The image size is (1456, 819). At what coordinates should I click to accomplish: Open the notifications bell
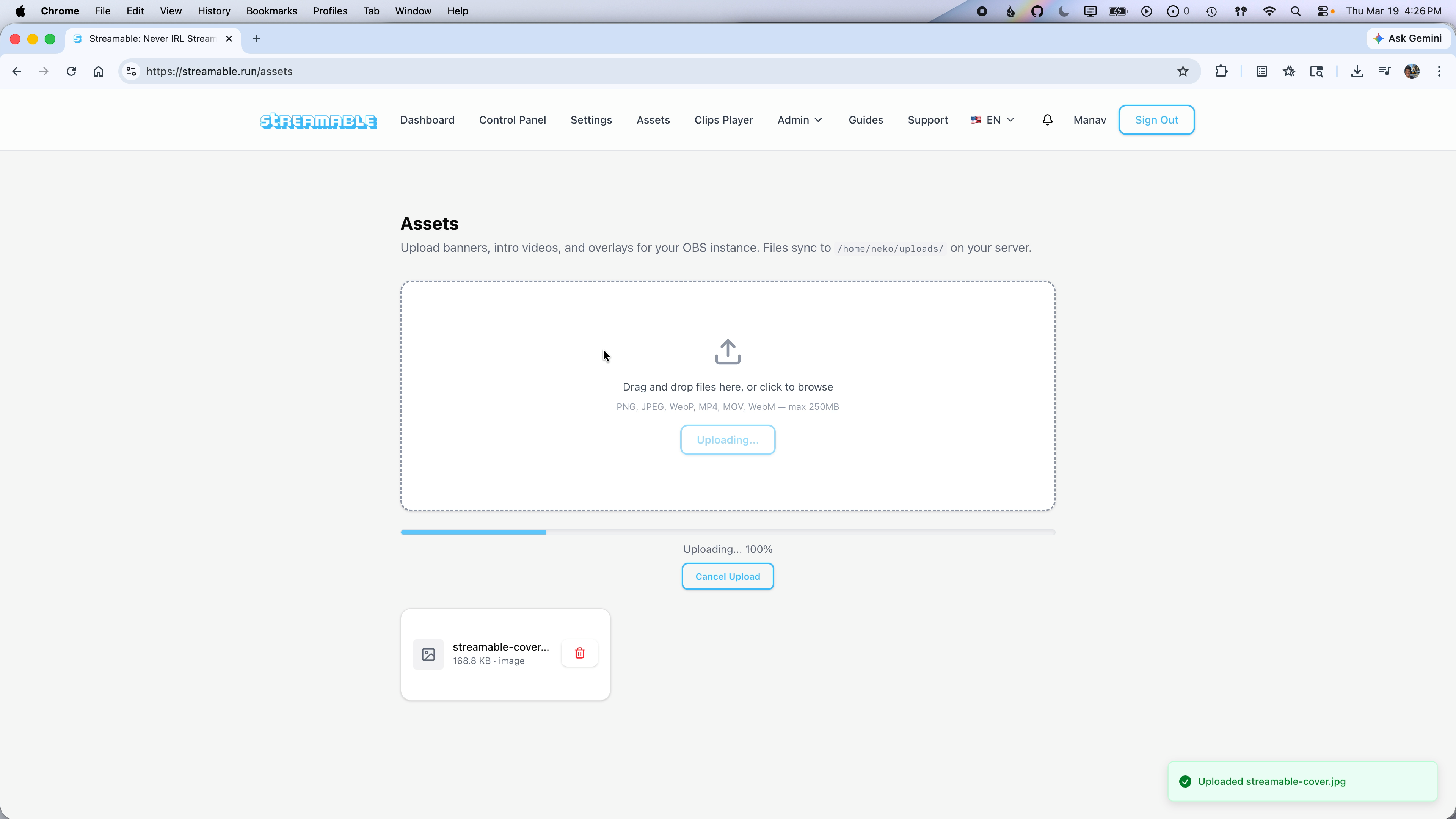[1047, 120]
